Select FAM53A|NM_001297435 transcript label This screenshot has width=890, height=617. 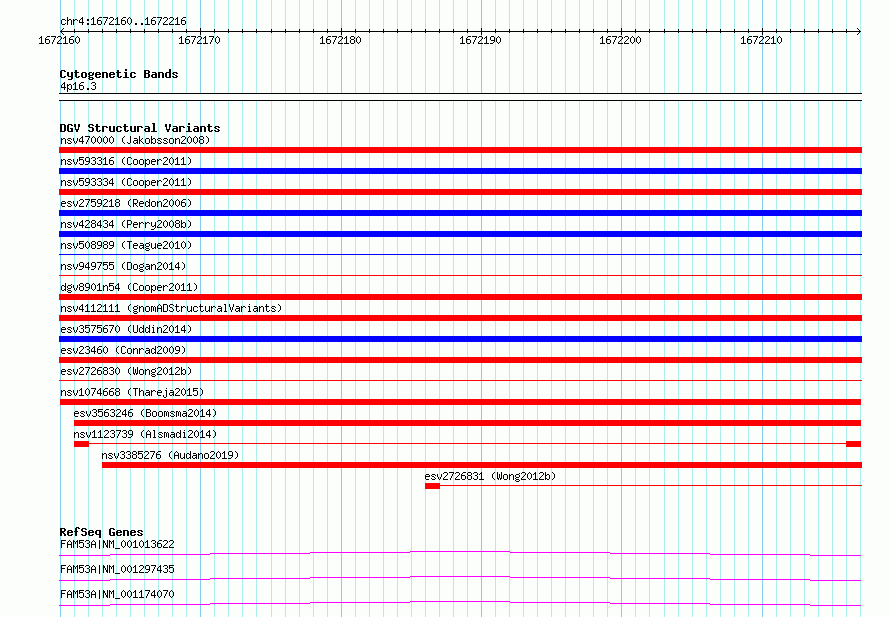click(x=117, y=569)
